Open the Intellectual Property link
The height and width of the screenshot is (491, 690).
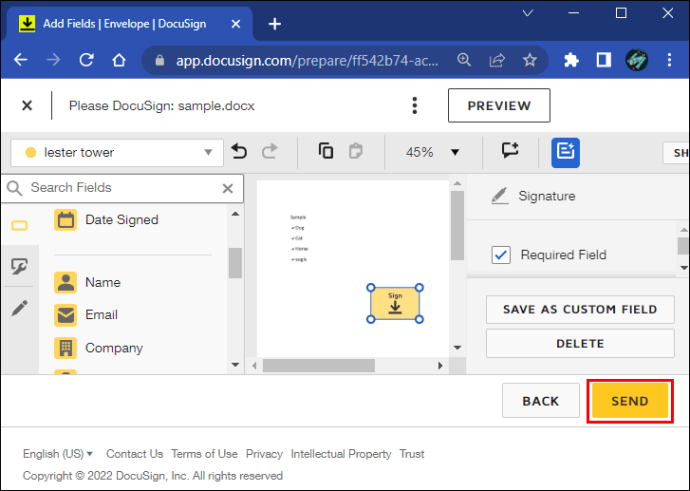pyautogui.click(x=341, y=454)
